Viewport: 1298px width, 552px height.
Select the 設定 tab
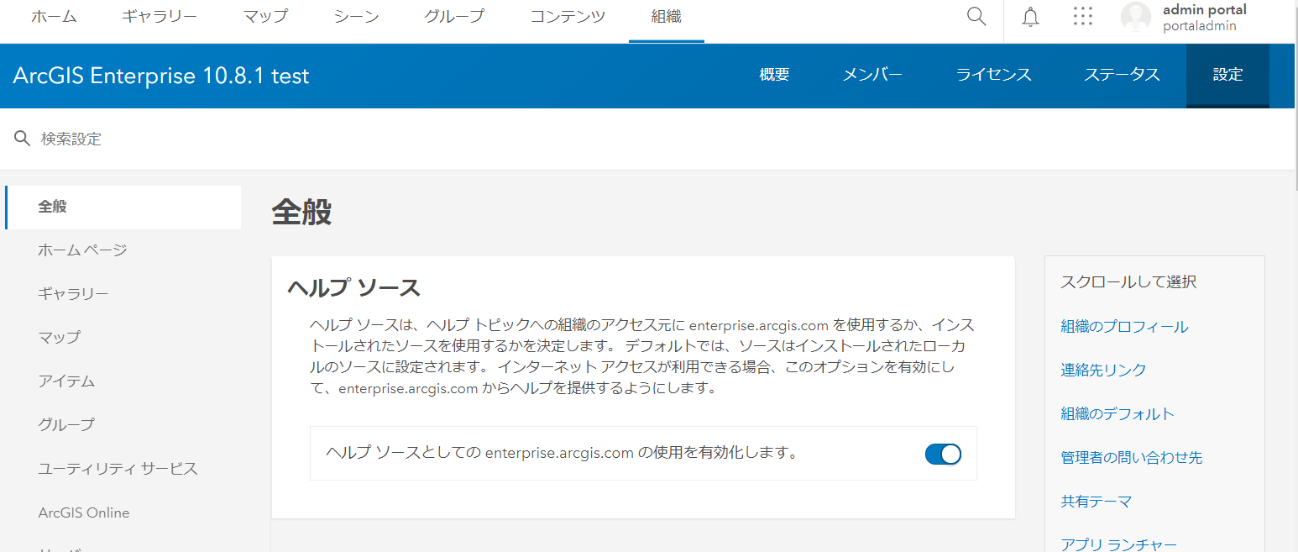[x=1228, y=75]
